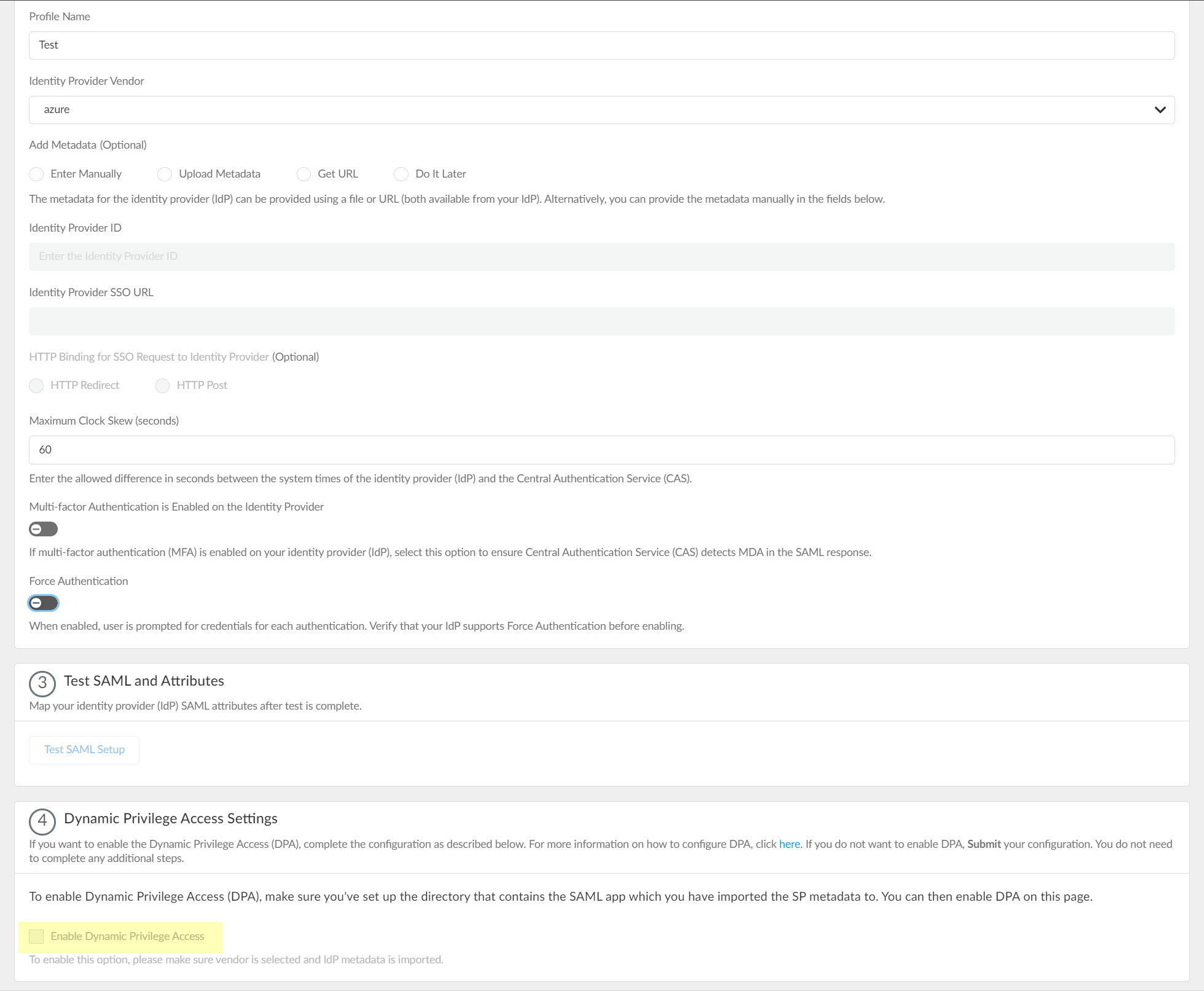This screenshot has width=1204, height=991.
Task: Select the Enter Manually radio option
Action: pyautogui.click(x=37, y=174)
